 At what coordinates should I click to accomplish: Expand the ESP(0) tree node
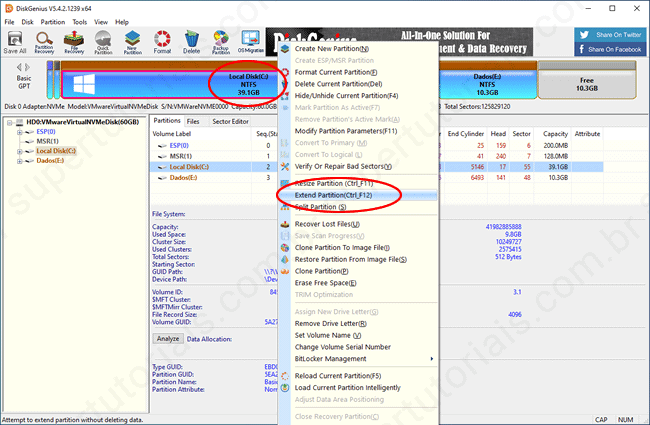tap(19, 132)
